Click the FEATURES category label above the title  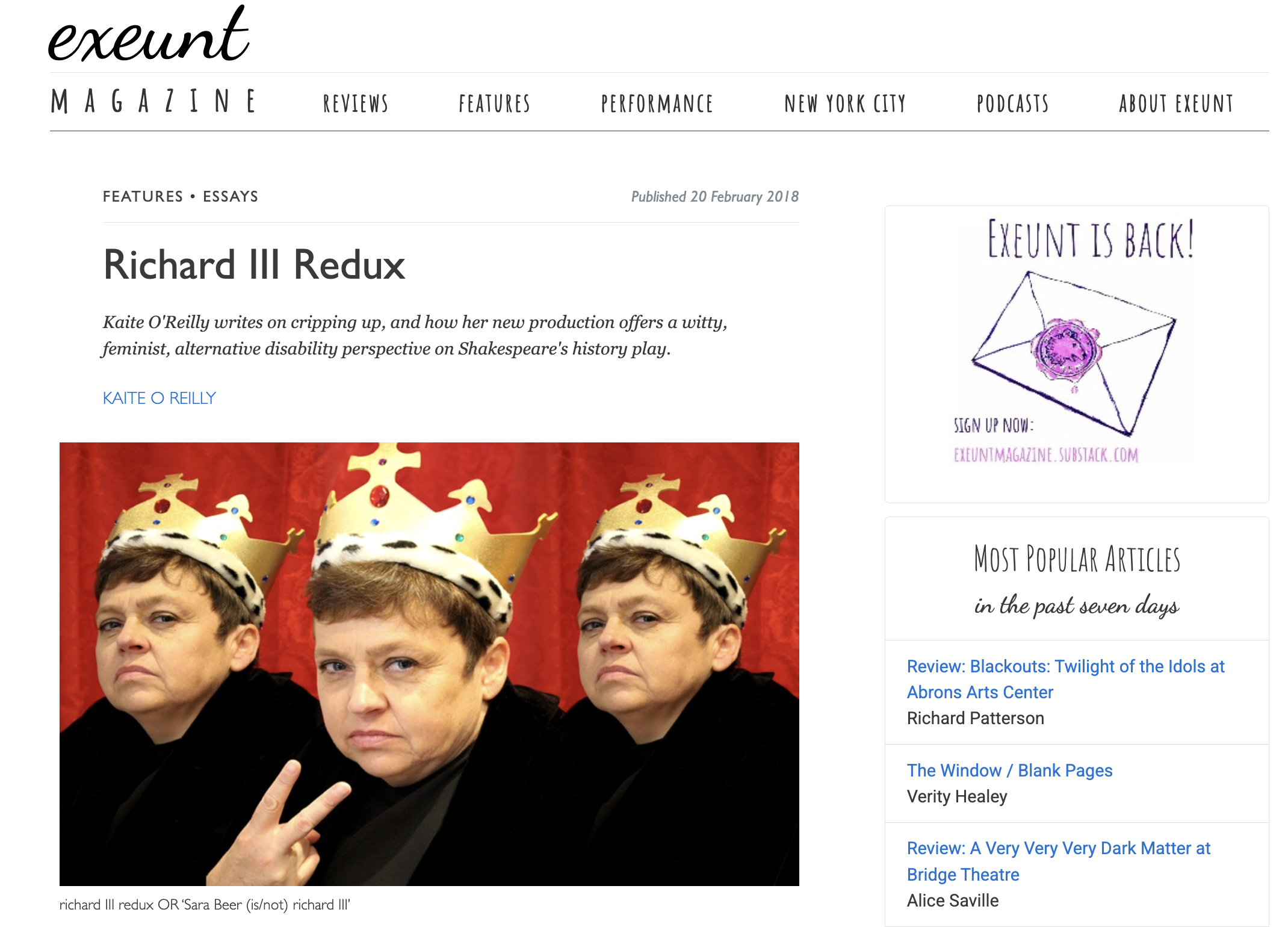coord(143,196)
